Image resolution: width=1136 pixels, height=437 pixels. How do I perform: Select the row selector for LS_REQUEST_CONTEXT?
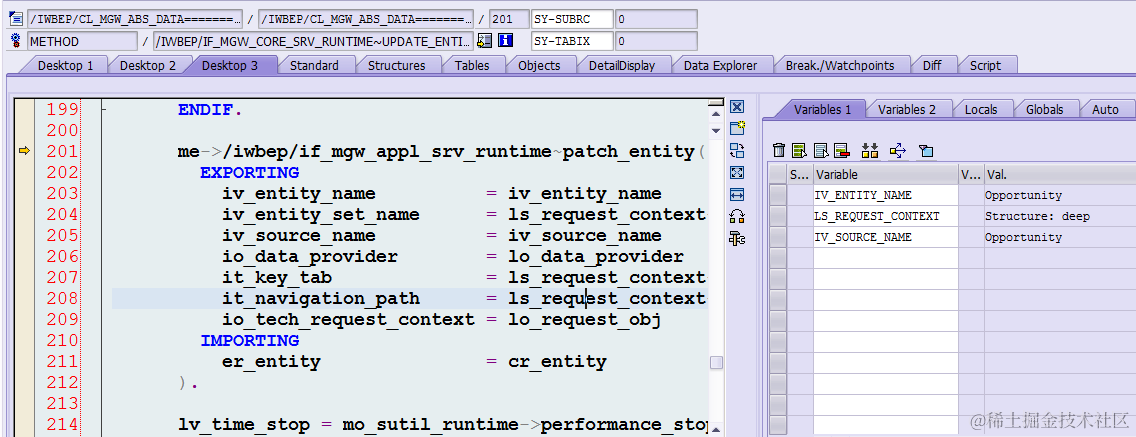coord(777,216)
